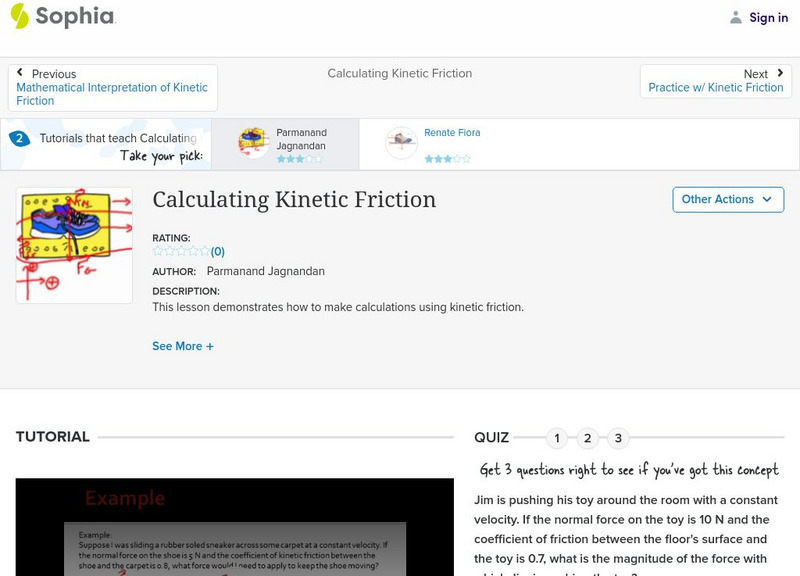Select Renate Fiora's tutorial avatar
Image resolution: width=800 pixels, height=576 pixels.
pyautogui.click(x=403, y=139)
